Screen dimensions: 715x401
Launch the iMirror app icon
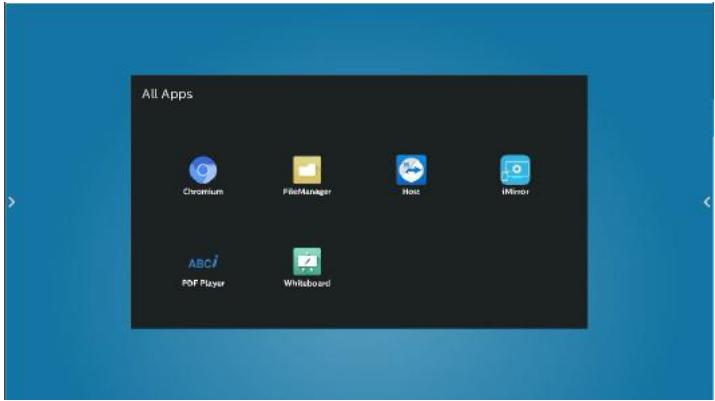[x=515, y=170]
